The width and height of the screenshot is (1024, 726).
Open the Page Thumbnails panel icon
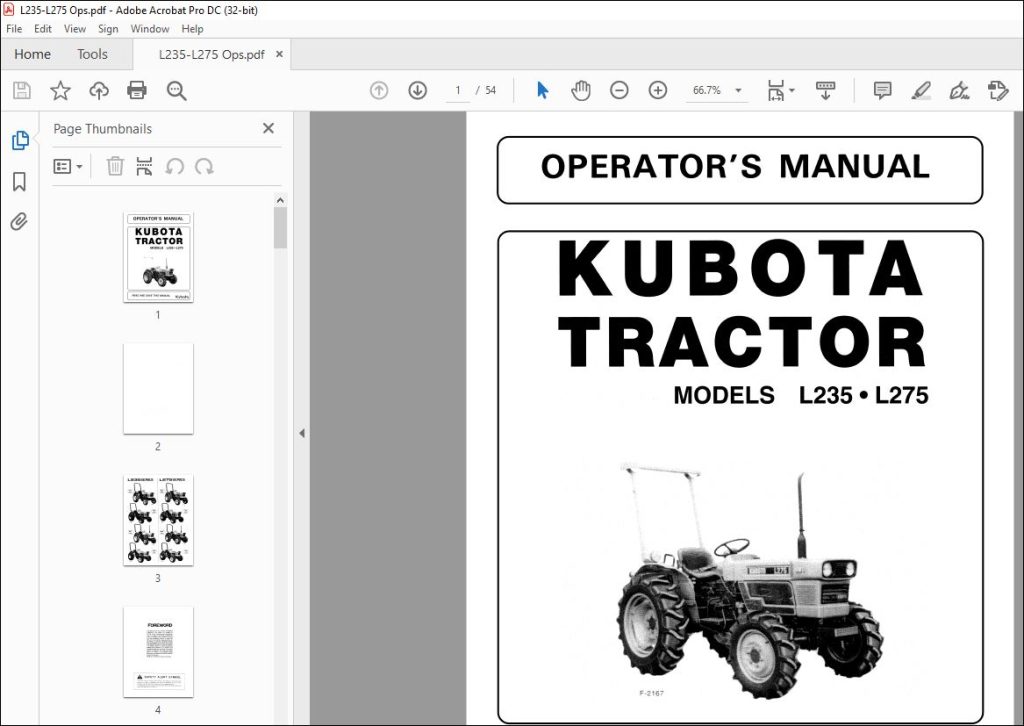(18, 140)
